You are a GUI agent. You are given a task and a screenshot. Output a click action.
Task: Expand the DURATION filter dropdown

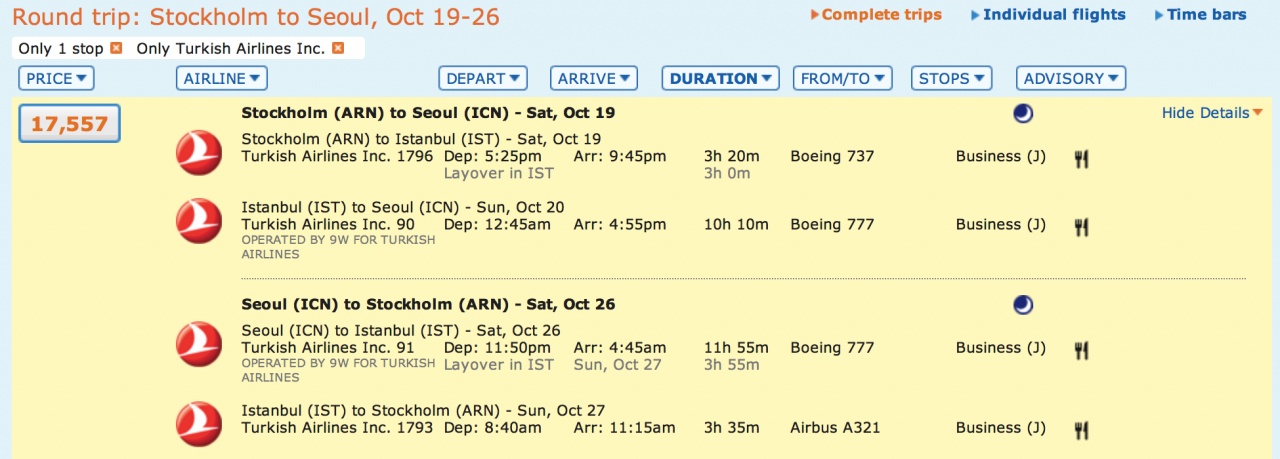[x=720, y=78]
